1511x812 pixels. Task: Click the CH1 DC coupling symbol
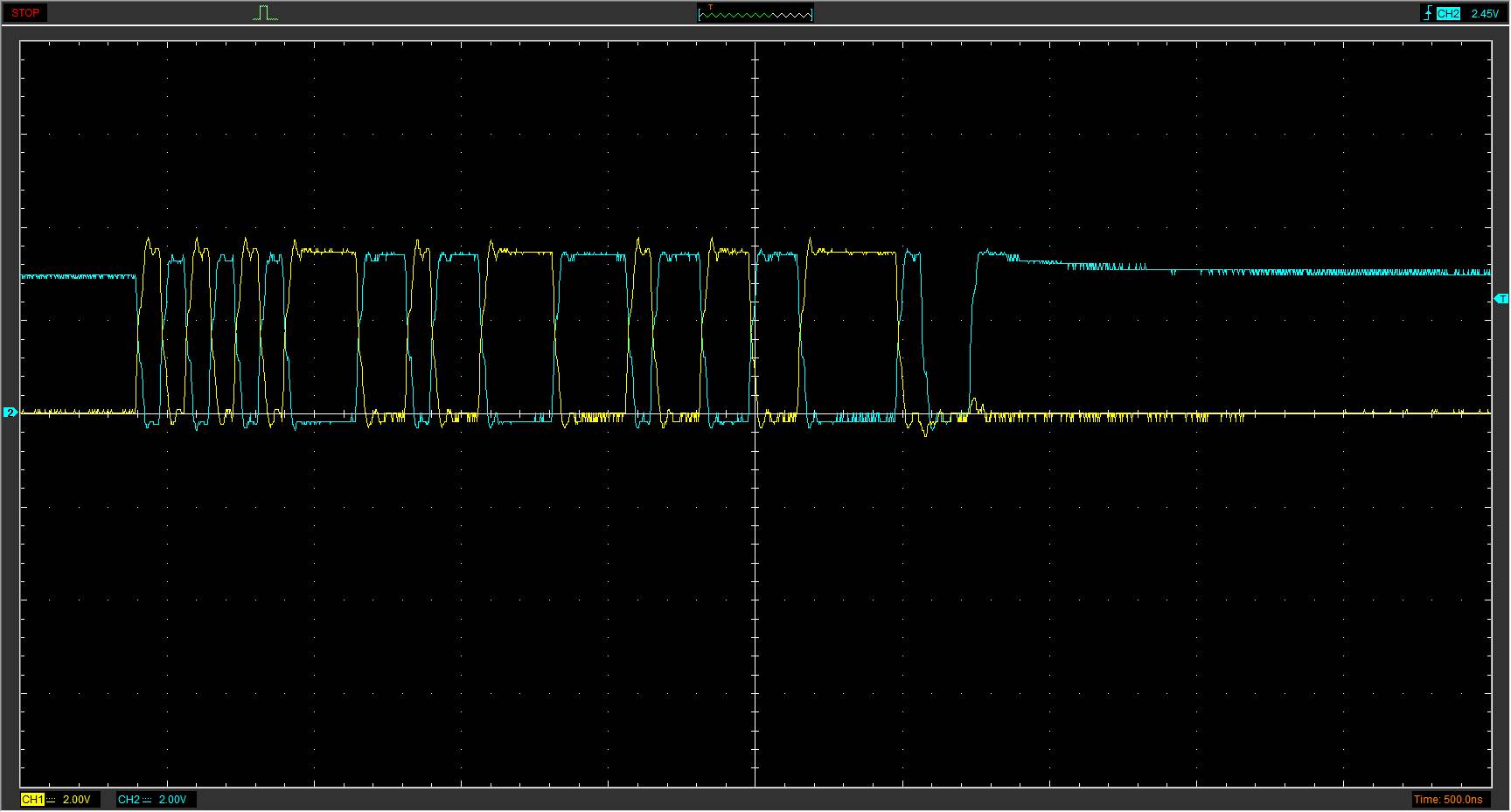click(51, 799)
